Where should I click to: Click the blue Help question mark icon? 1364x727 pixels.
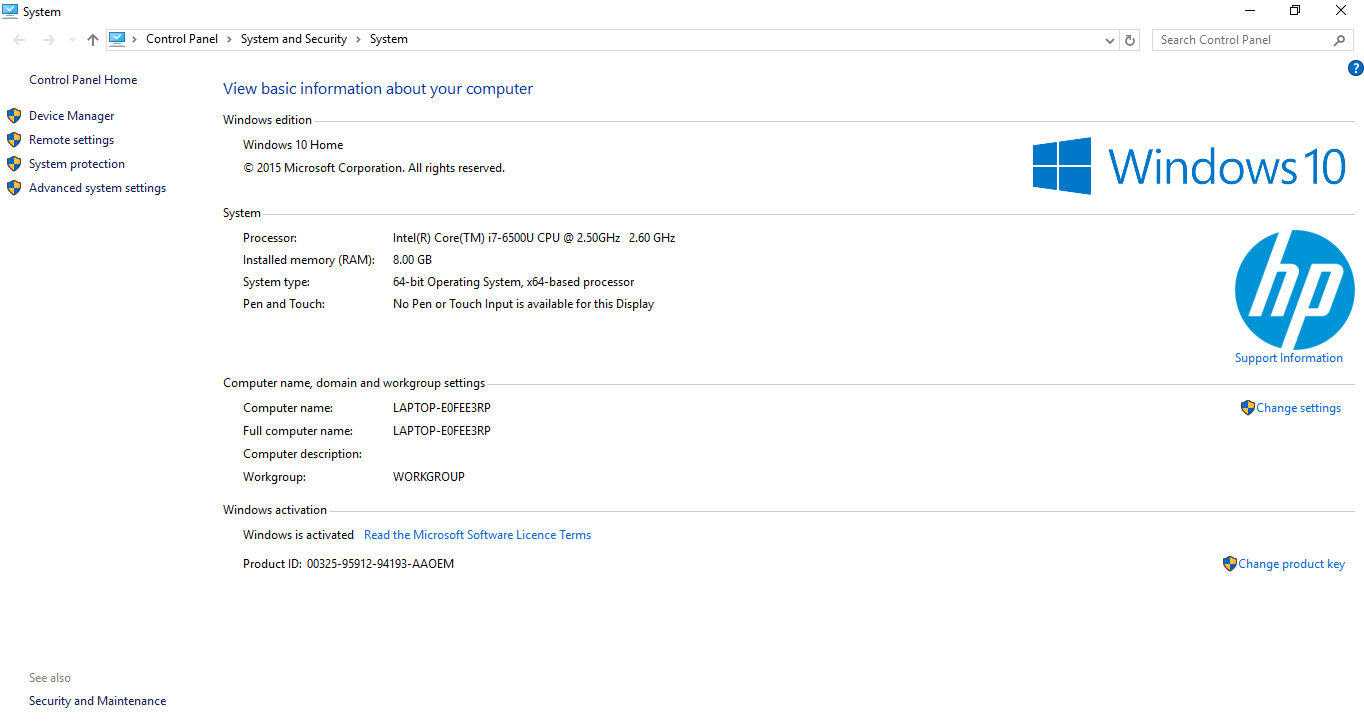coord(1355,68)
